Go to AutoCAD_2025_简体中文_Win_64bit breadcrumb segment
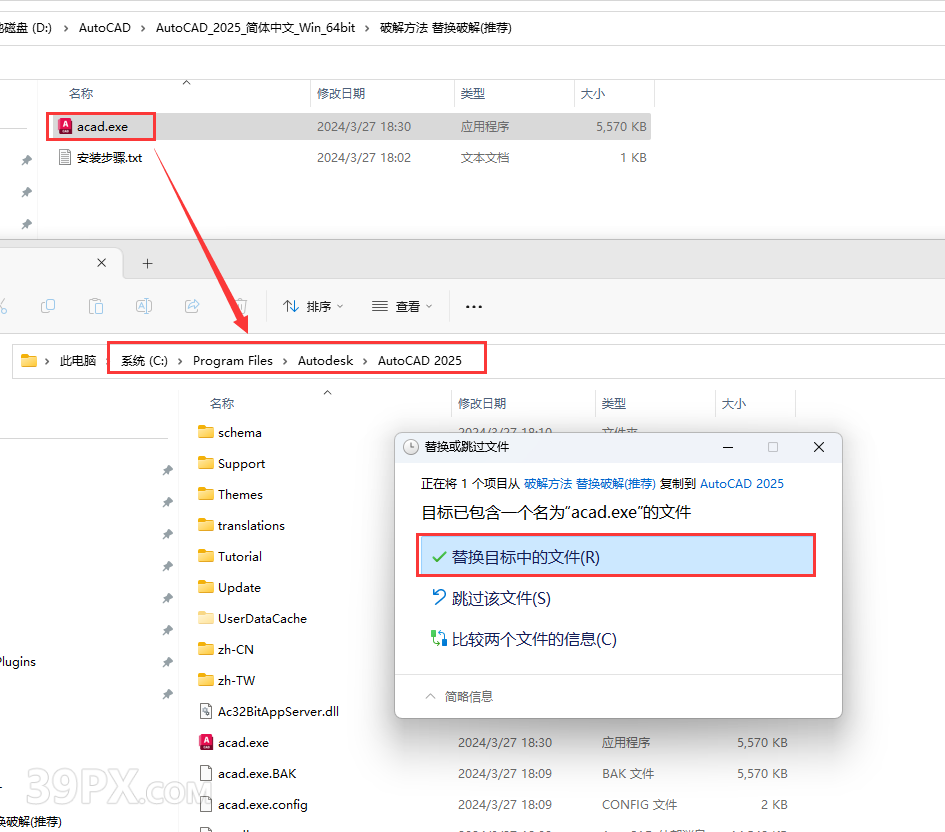 tap(256, 28)
